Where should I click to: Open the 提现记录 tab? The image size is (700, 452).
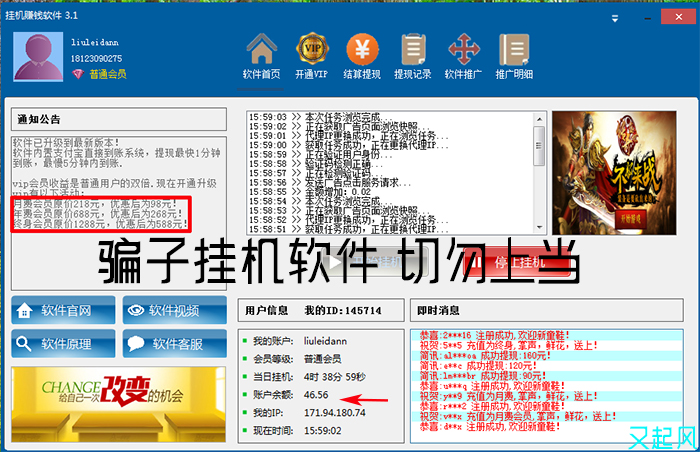[x=413, y=57]
